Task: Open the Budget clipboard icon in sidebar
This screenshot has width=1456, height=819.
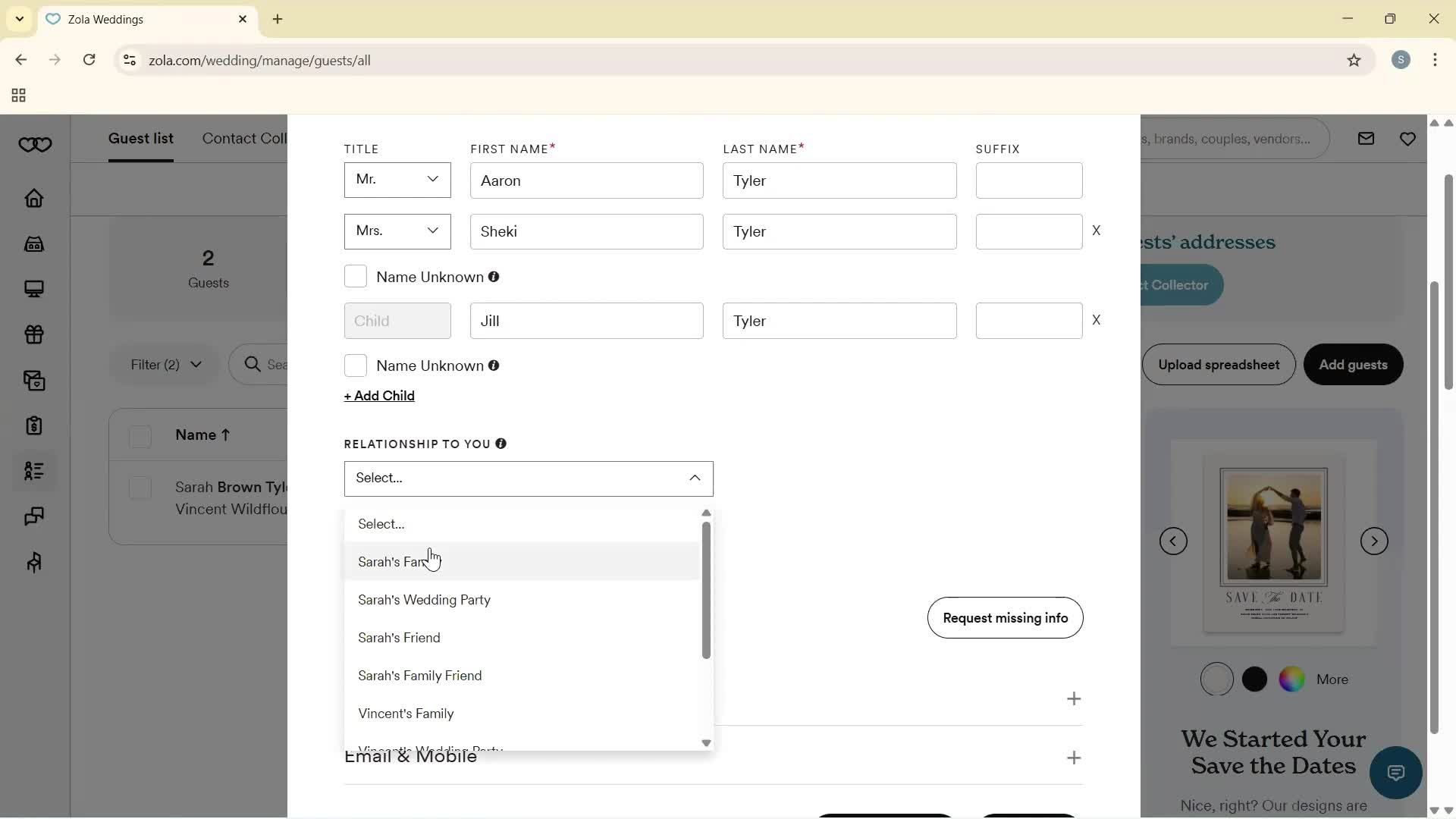Action: pos(34,425)
